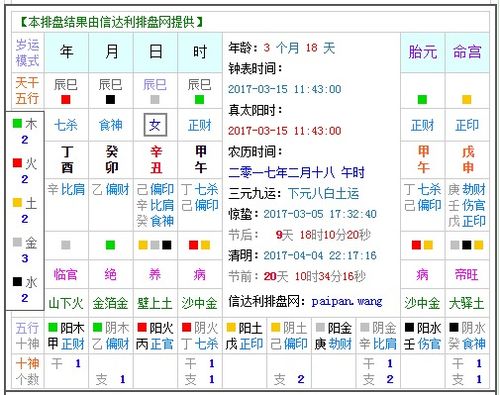500x395 pixels.
Task: Click 清明 date 2017-04-04 22:17:16
Action: tap(320, 256)
